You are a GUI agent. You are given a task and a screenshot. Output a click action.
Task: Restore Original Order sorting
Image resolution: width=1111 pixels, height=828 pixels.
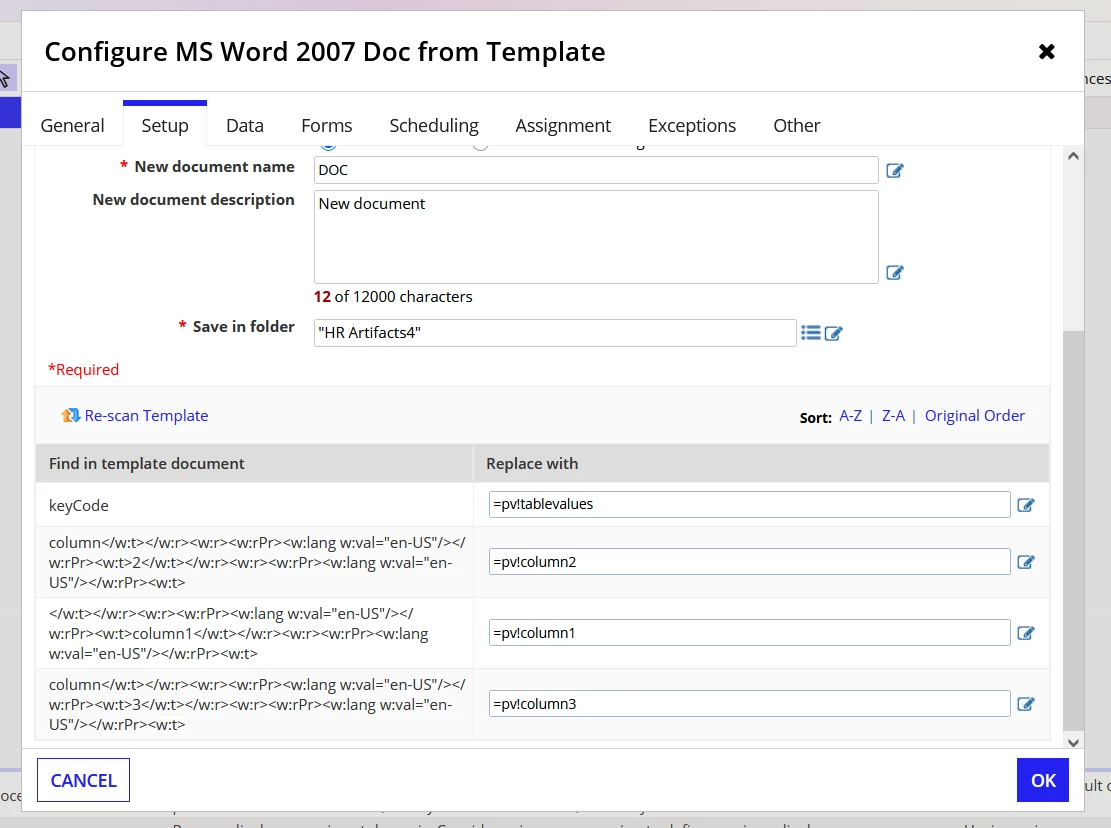pos(974,416)
